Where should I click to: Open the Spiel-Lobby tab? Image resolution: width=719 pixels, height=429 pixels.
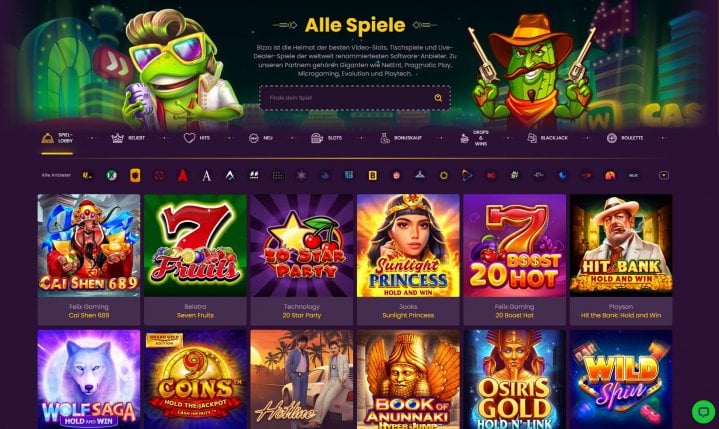[x=57, y=138]
